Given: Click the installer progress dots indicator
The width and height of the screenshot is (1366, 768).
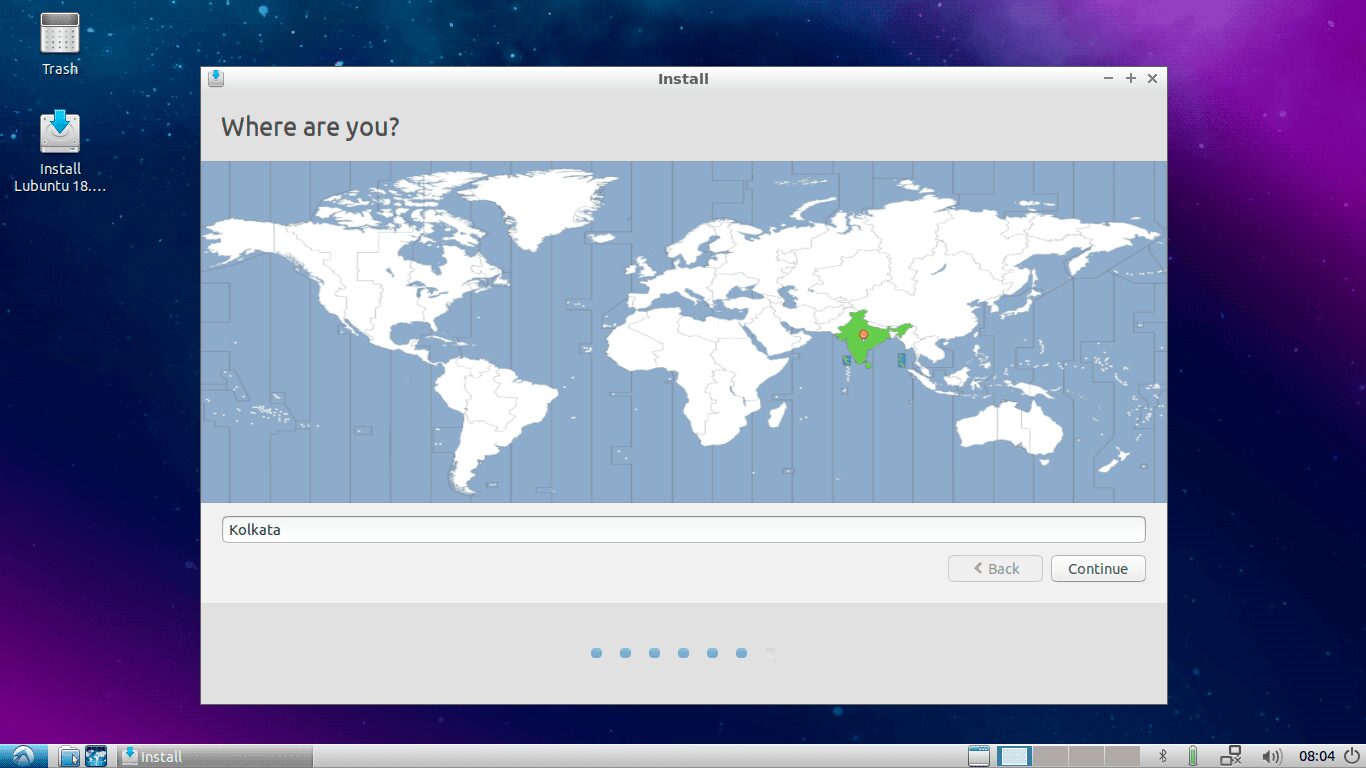Looking at the screenshot, I should [x=683, y=652].
